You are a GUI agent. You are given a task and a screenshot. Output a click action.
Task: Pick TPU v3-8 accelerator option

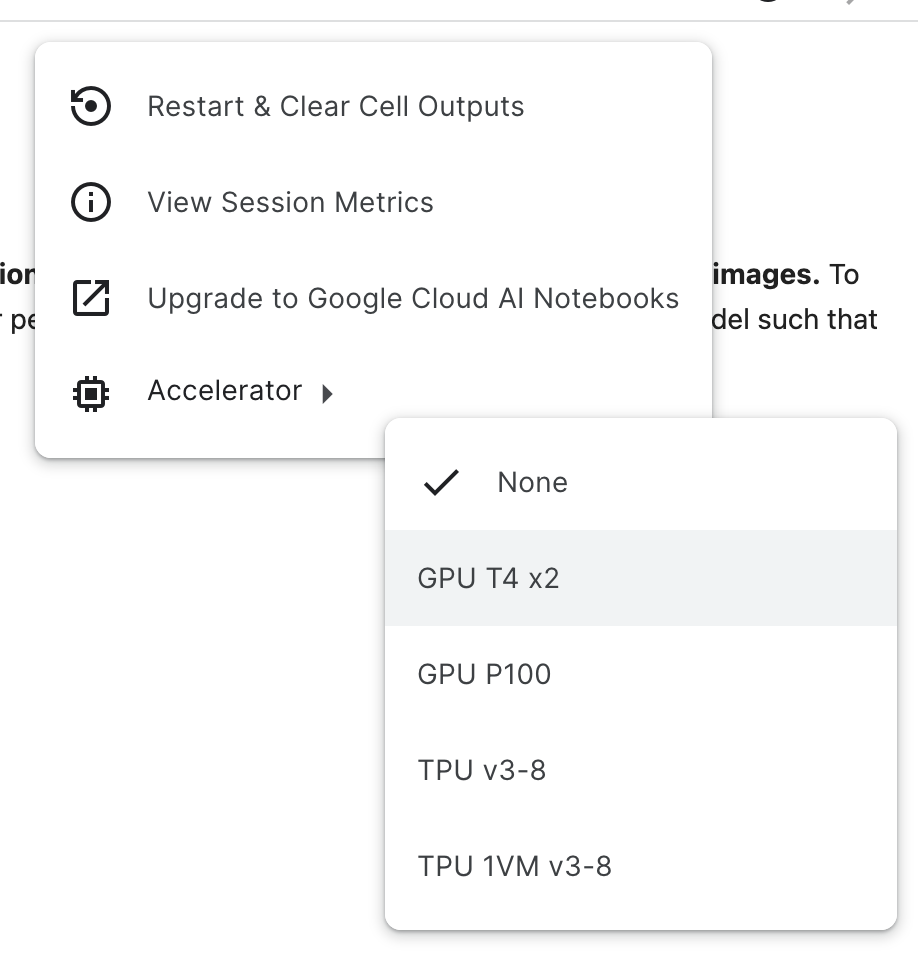pos(641,770)
